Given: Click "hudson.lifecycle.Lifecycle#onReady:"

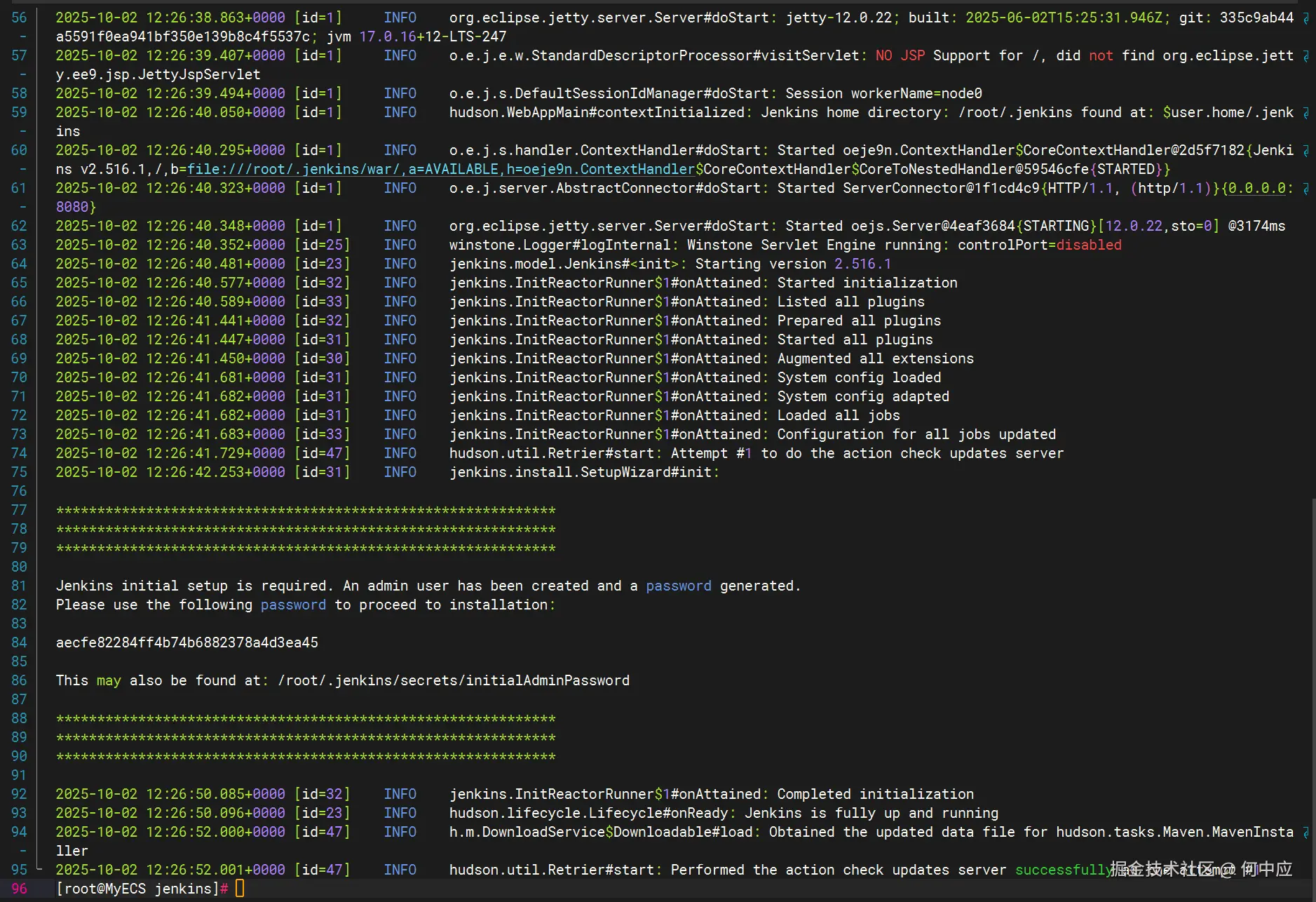Looking at the screenshot, I should coord(593,813).
